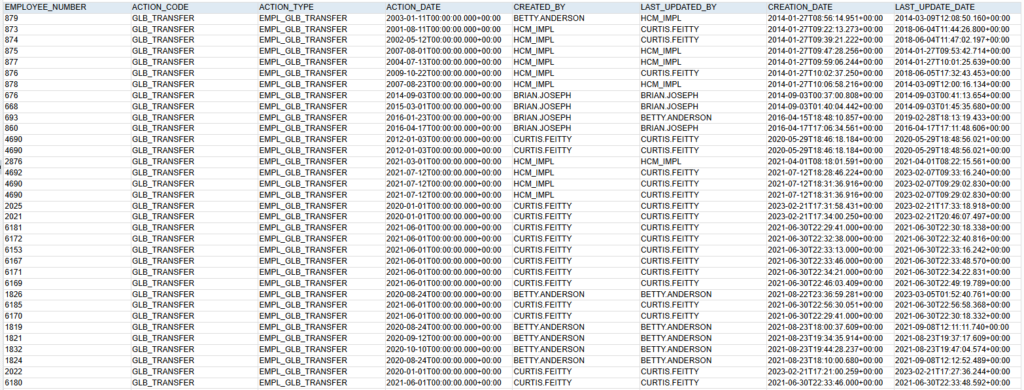This screenshot has width=1024, height=390.
Task: Select the LAST_UPDATE_DATE column header
Action: [957, 7]
